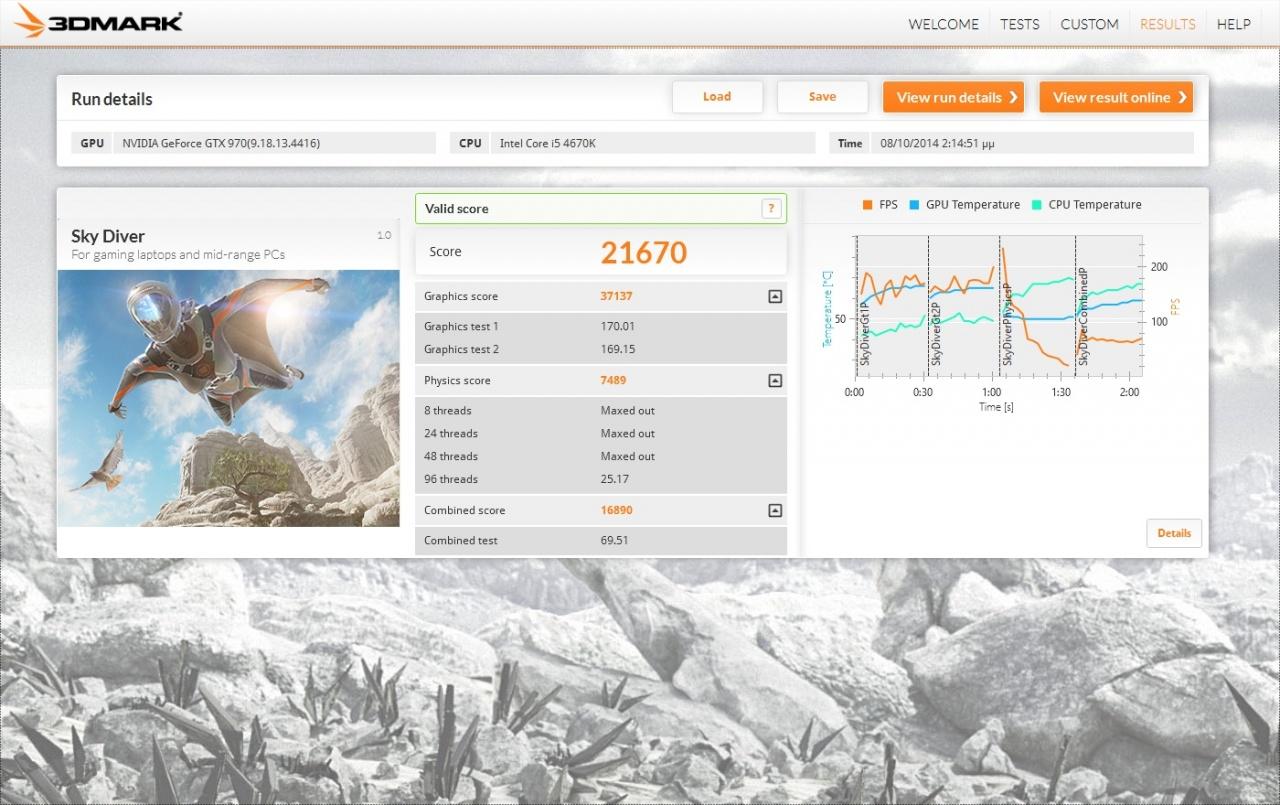Click the Valid score label

tap(457, 209)
